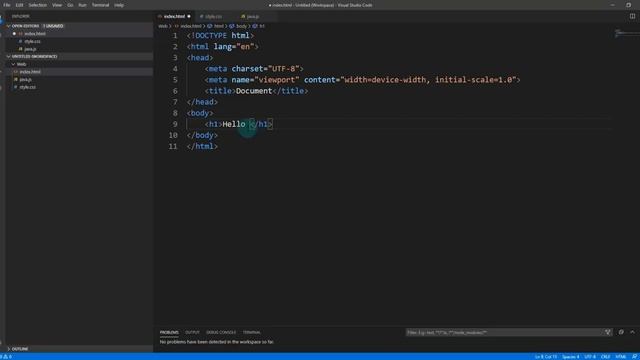Click the Explorer panel title
This screenshot has height=360, width=640.
tap(20, 16)
